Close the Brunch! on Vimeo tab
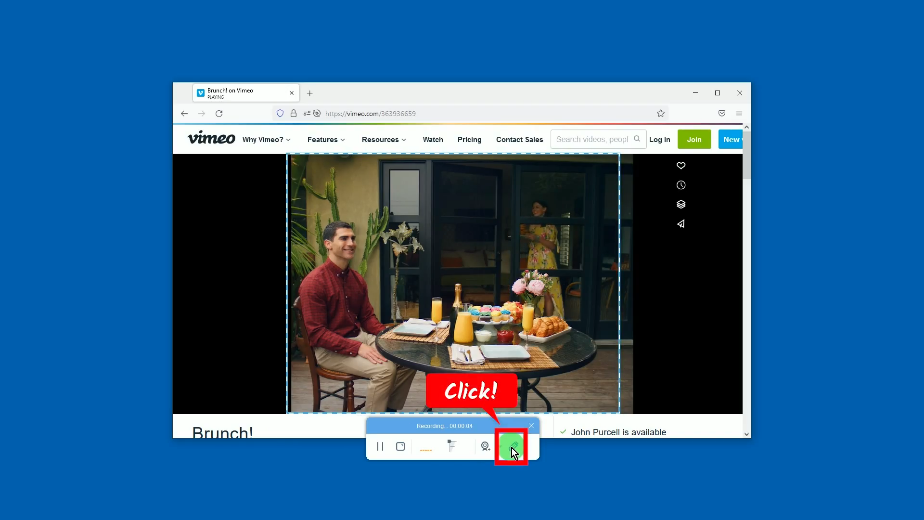This screenshot has height=520, width=924. pyautogui.click(x=292, y=93)
